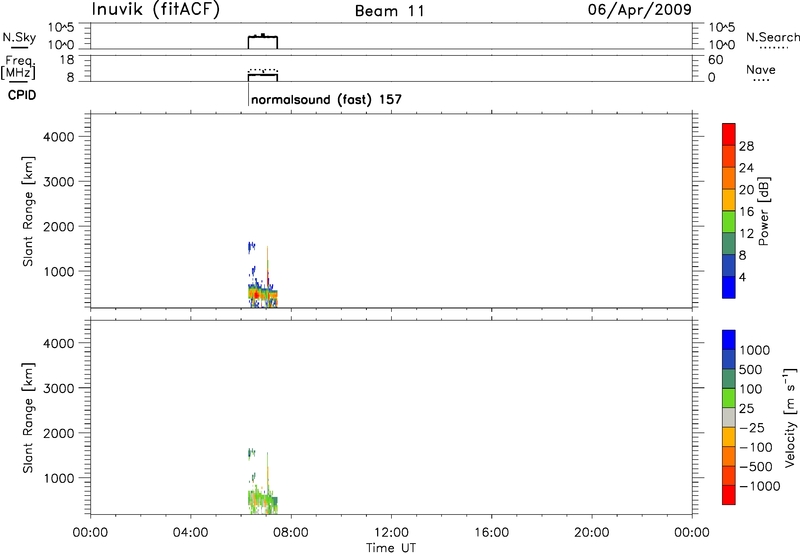Click the yellow-orange swatch near Power 16
Image resolution: width=800 pixels, height=554 pixels.
[x=729, y=200]
